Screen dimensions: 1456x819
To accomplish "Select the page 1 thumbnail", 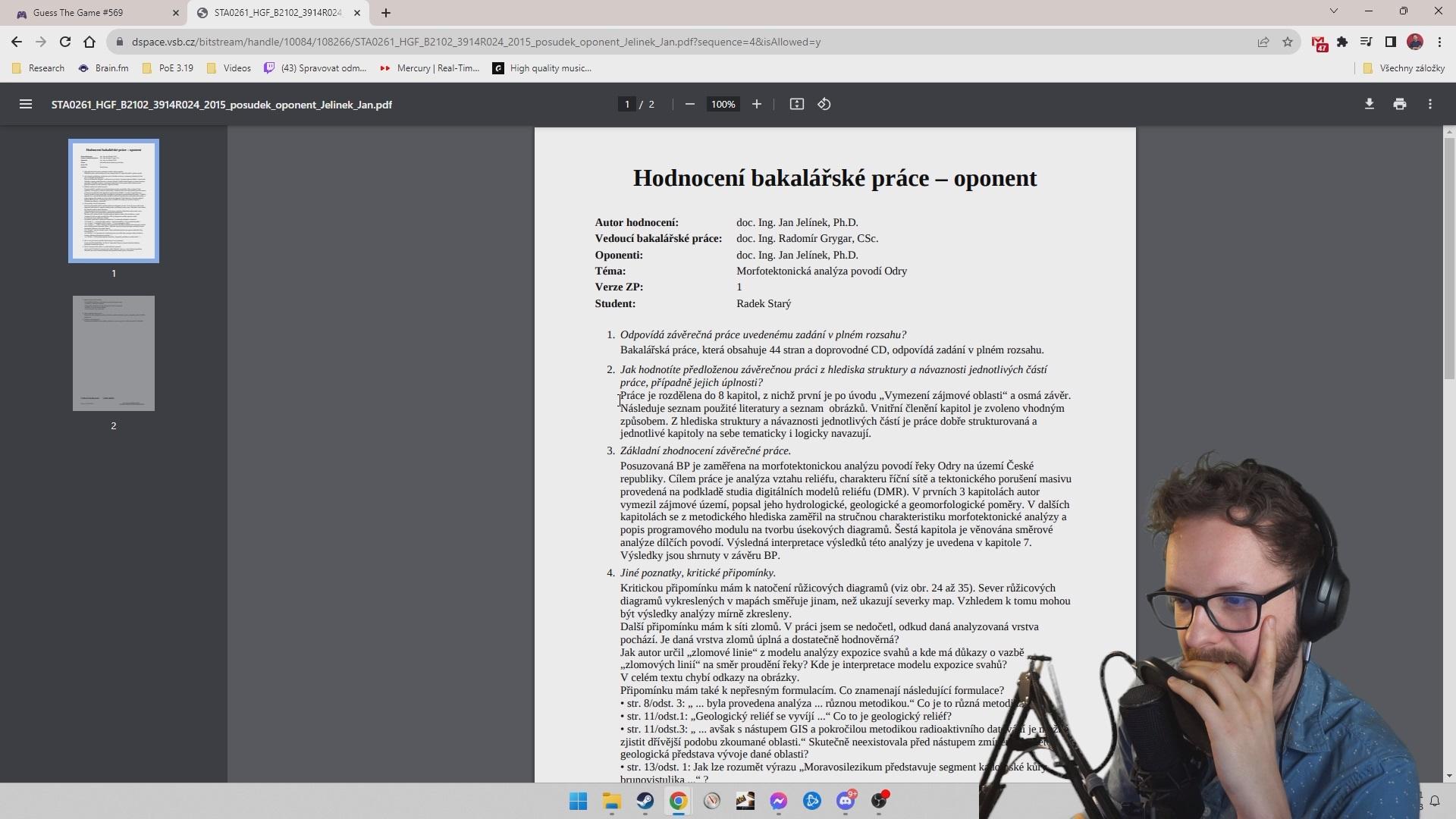I will click(114, 201).
